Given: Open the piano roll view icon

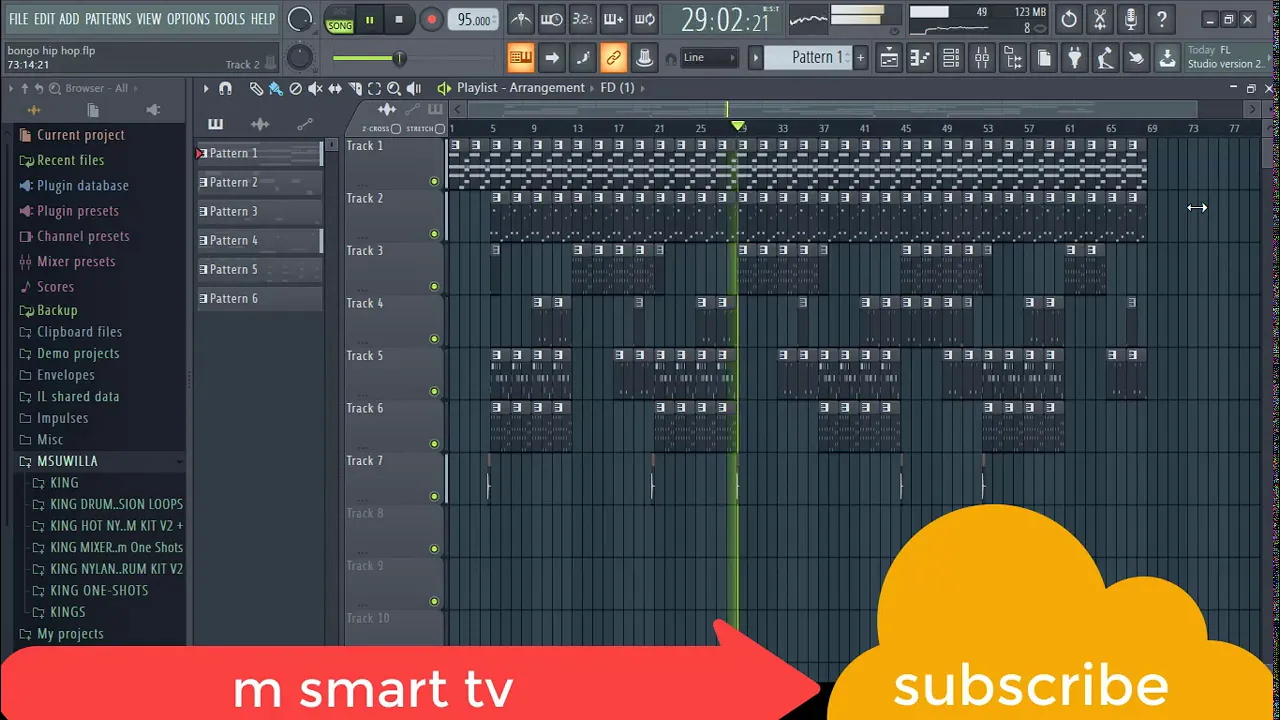Looking at the screenshot, I should [920, 58].
